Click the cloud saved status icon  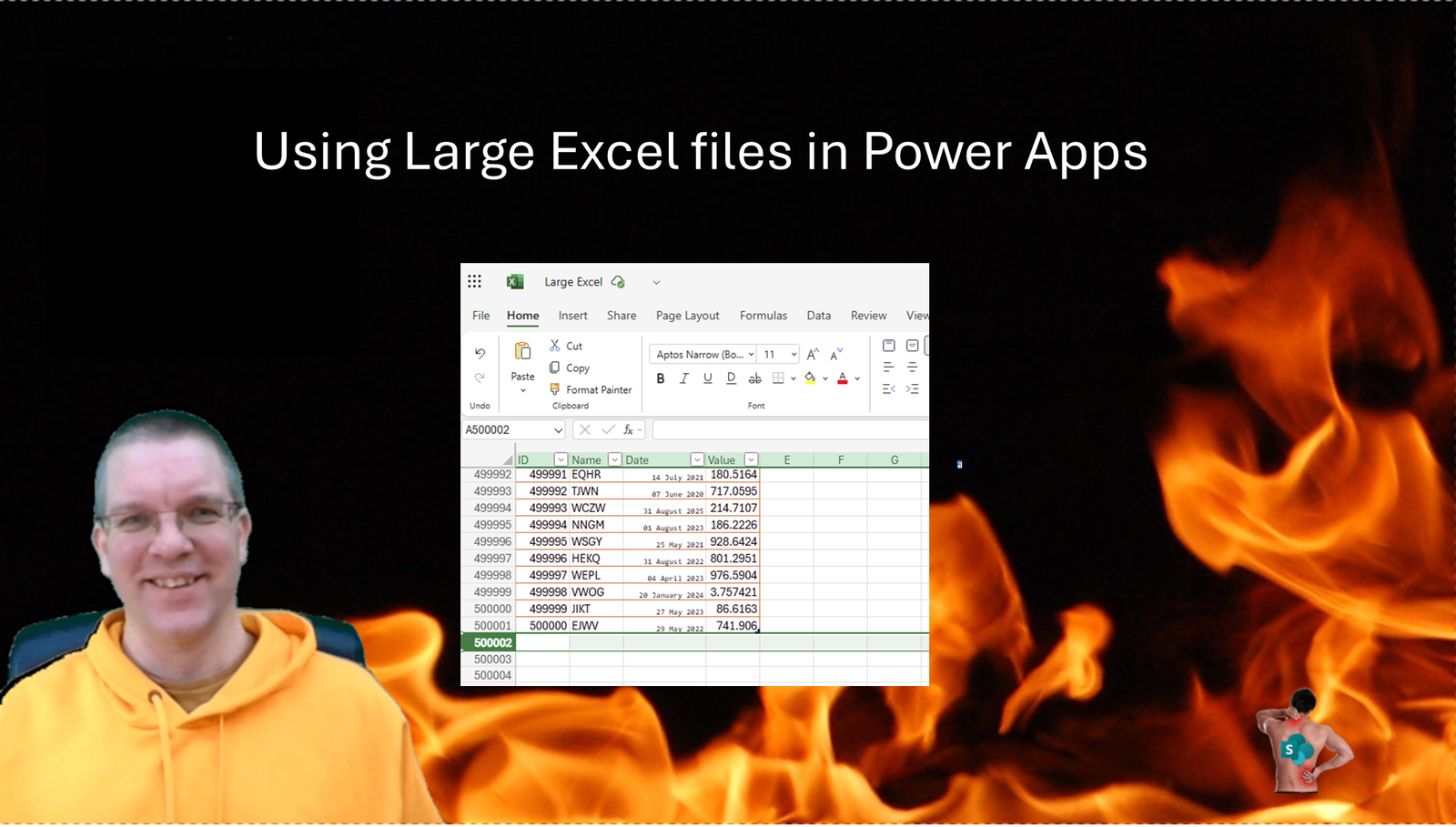[x=618, y=282]
